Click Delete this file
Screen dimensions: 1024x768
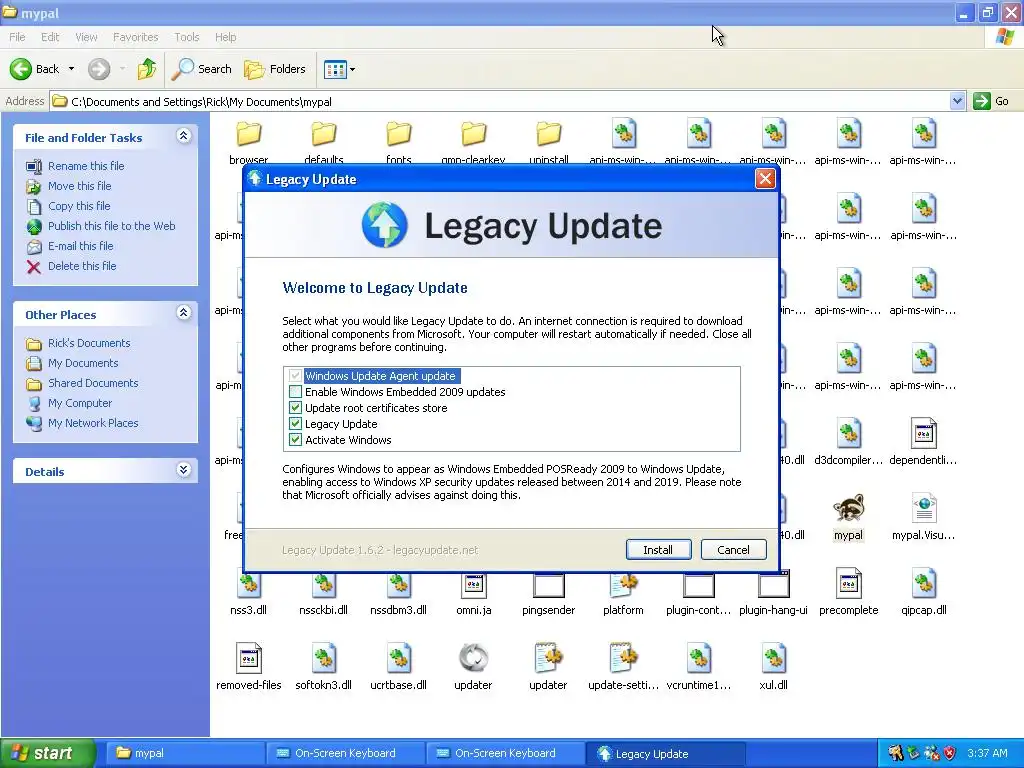point(82,266)
